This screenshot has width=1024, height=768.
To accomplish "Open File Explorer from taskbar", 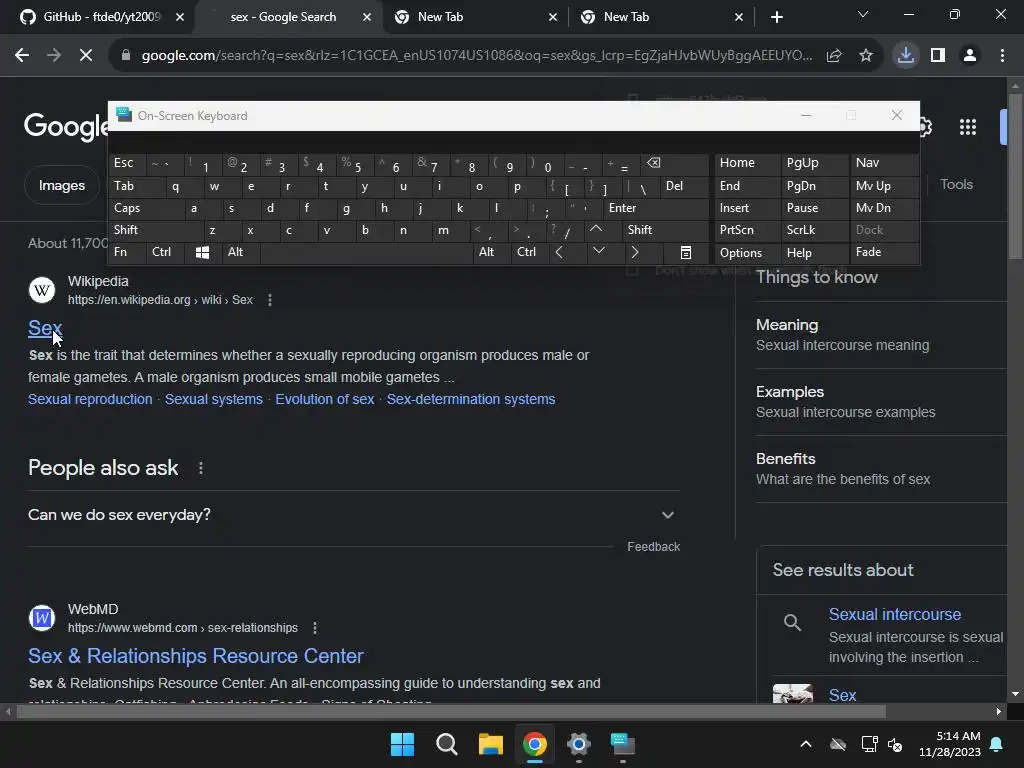I will click(490, 744).
